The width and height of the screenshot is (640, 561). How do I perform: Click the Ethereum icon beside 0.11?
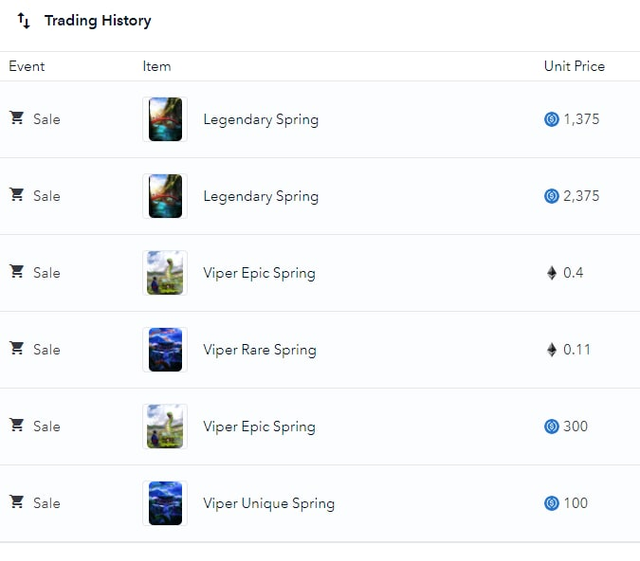[x=551, y=350]
